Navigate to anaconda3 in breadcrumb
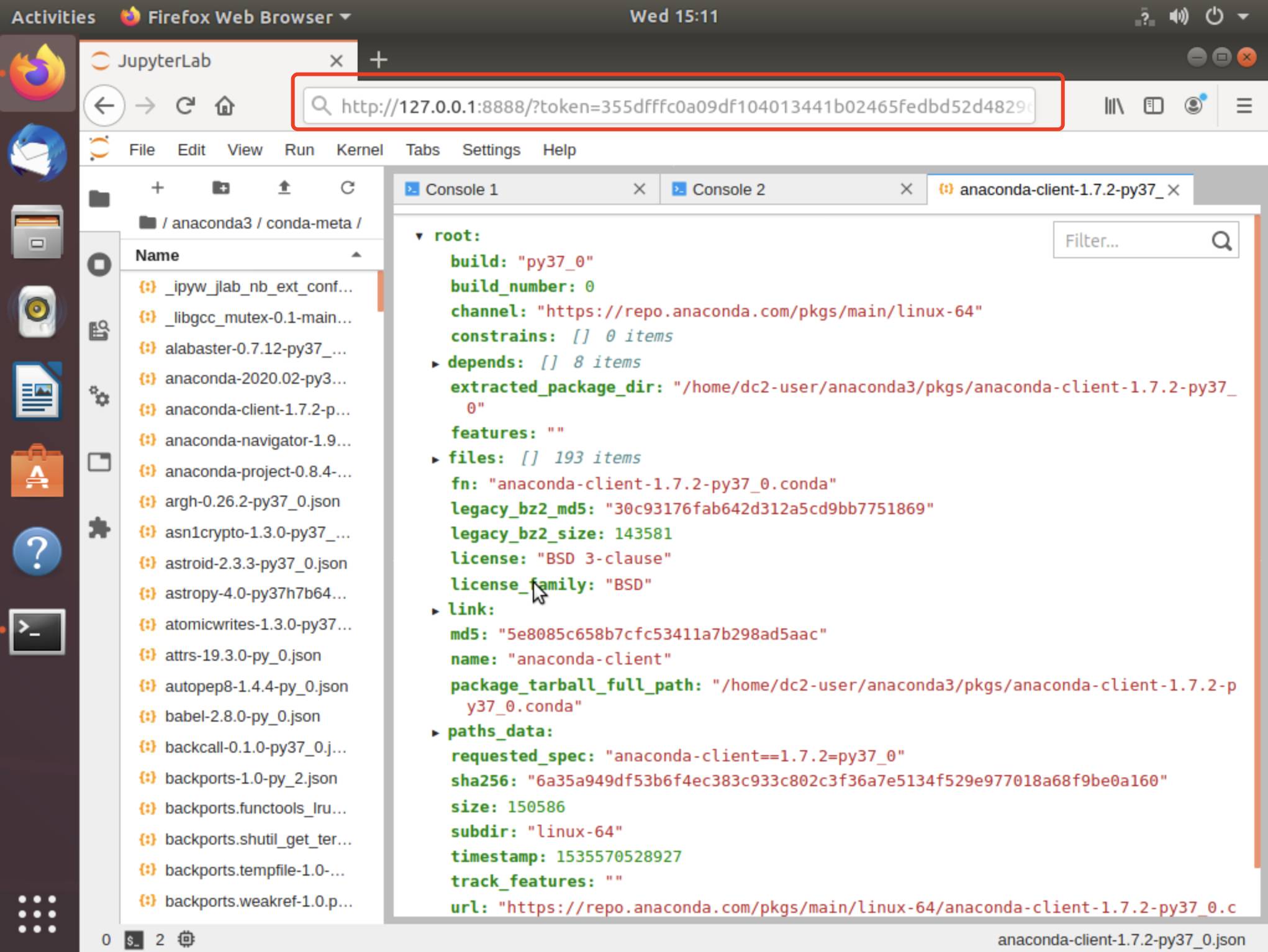 (x=211, y=223)
